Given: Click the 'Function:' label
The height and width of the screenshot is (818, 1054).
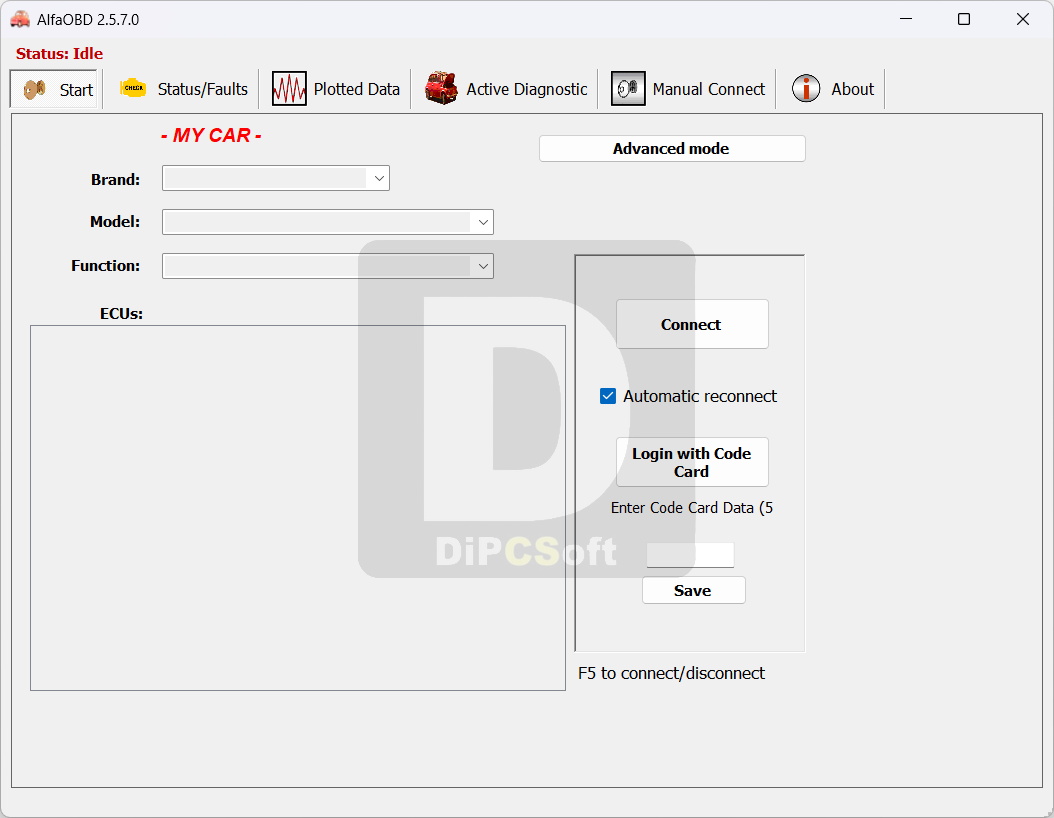Looking at the screenshot, I should pyautogui.click(x=106, y=265).
